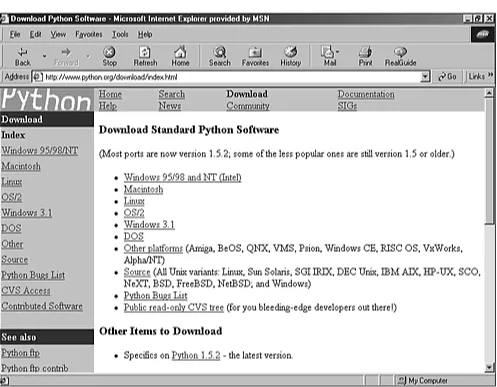Open the Search link in page header

[x=172, y=94]
